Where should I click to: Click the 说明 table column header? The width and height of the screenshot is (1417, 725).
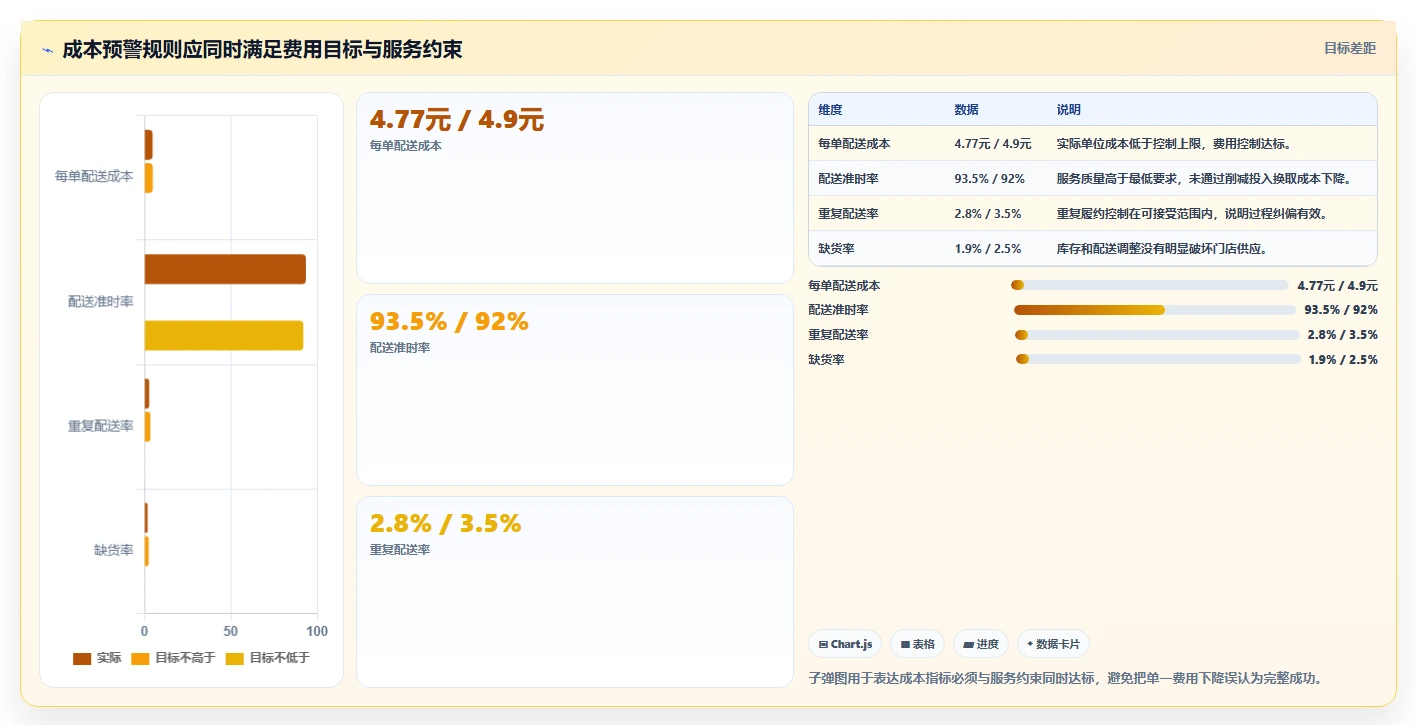tap(1069, 110)
